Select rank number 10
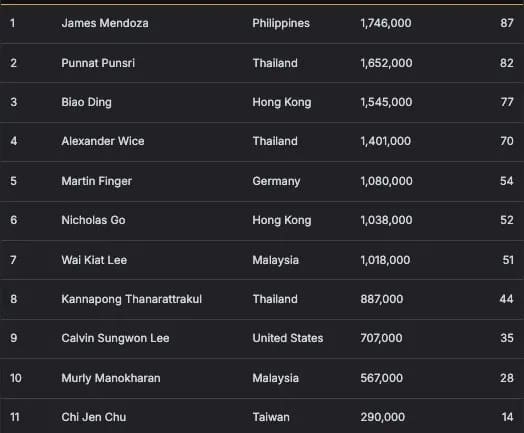The width and height of the screenshot is (524, 433). point(16,378)
